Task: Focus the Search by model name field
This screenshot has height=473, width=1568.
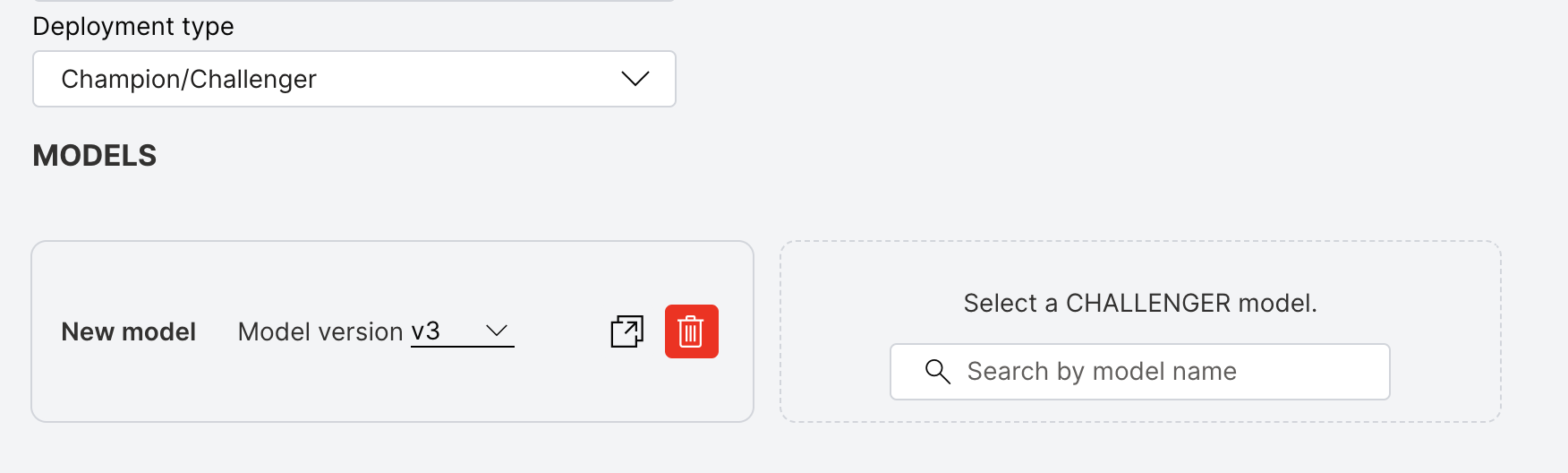Action: tap(1139, 371)
